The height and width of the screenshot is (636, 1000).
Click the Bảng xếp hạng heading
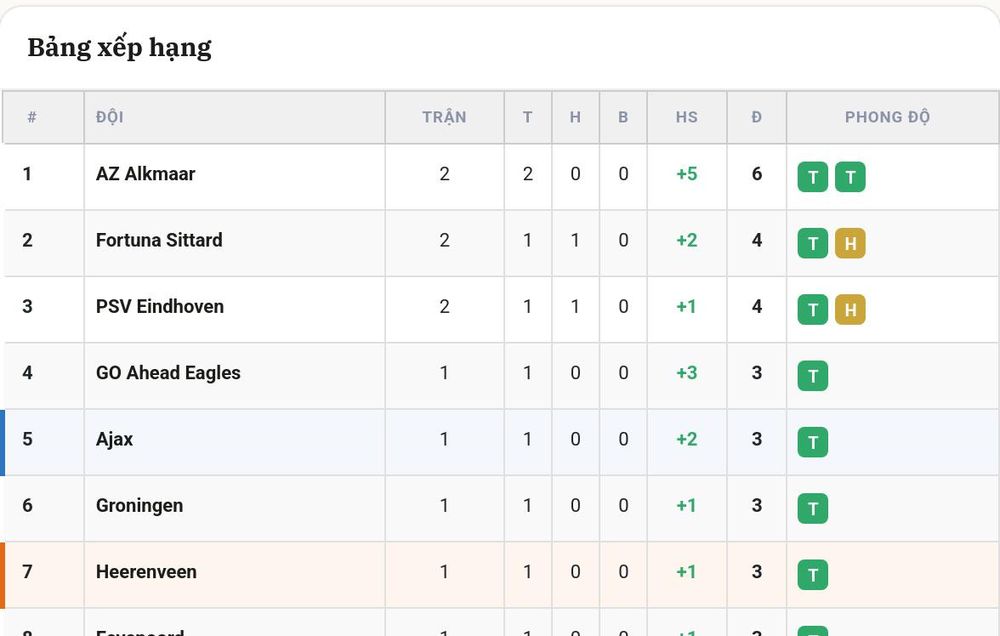[119, 47]
